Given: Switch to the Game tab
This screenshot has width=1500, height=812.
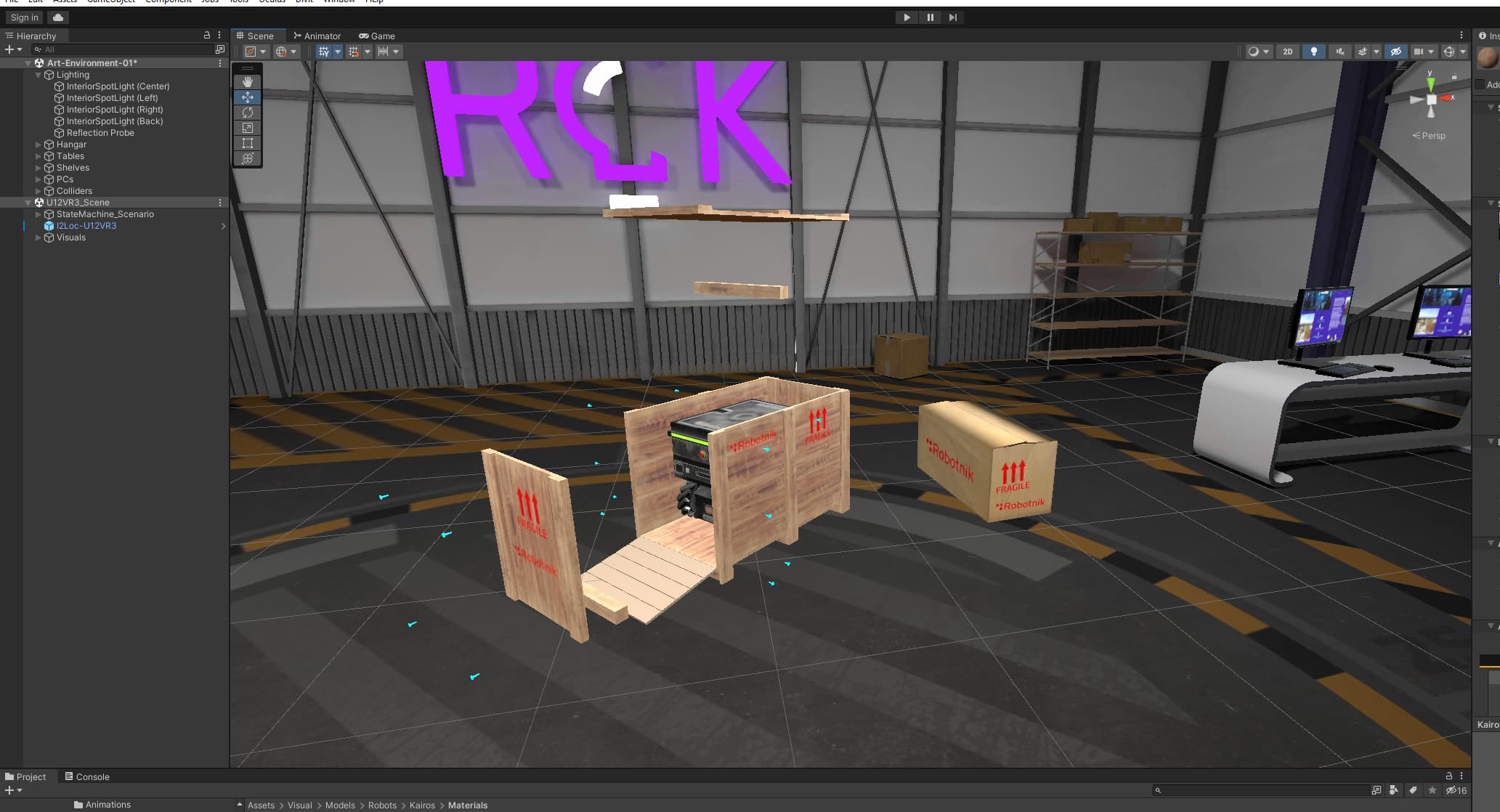Looking at the screenshot, I should click(377, 36).
